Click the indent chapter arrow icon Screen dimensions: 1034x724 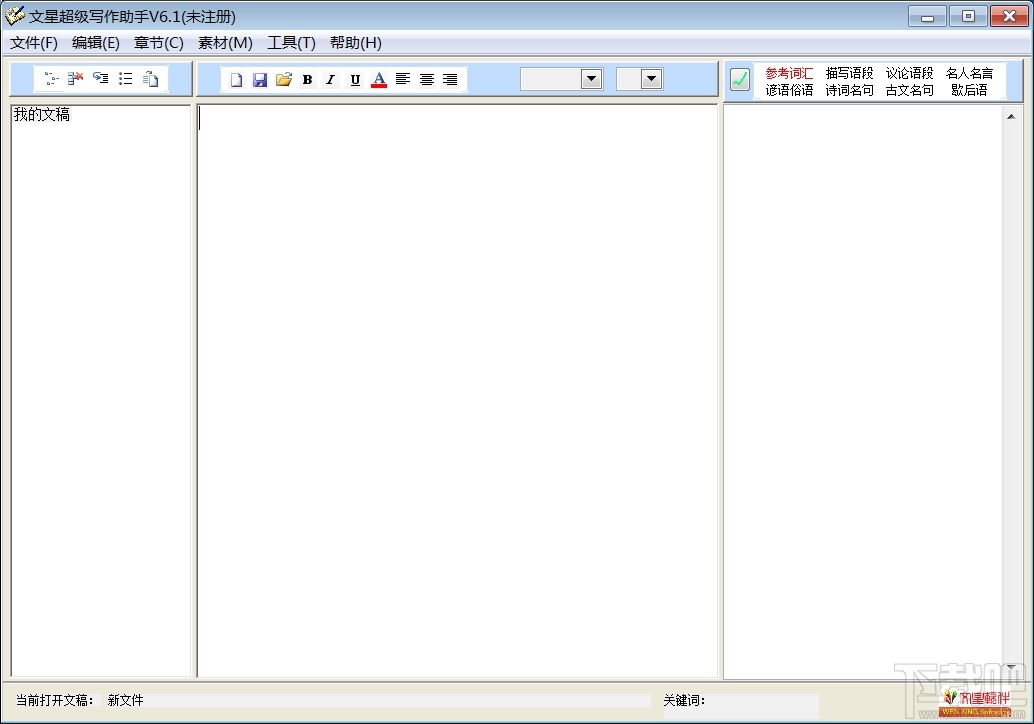tap(100, 79)
